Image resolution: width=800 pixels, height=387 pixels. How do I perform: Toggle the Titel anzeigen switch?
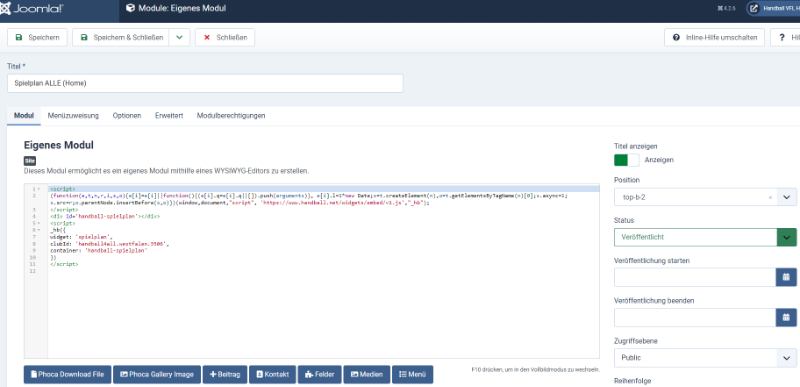tap(627, 160)
